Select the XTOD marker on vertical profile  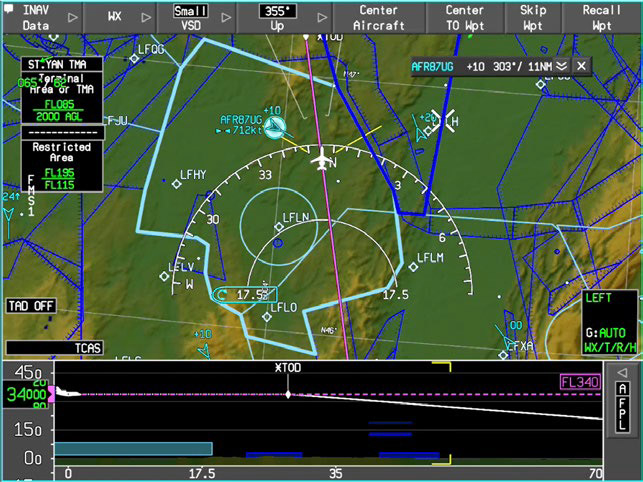coord(288,393)
